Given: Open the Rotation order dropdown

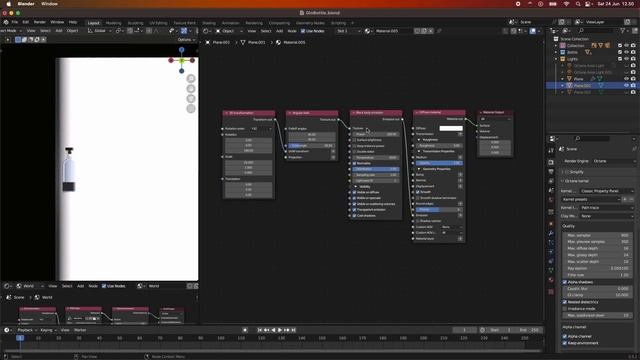Looking at the screenshot, I should [x=261, y=129].
